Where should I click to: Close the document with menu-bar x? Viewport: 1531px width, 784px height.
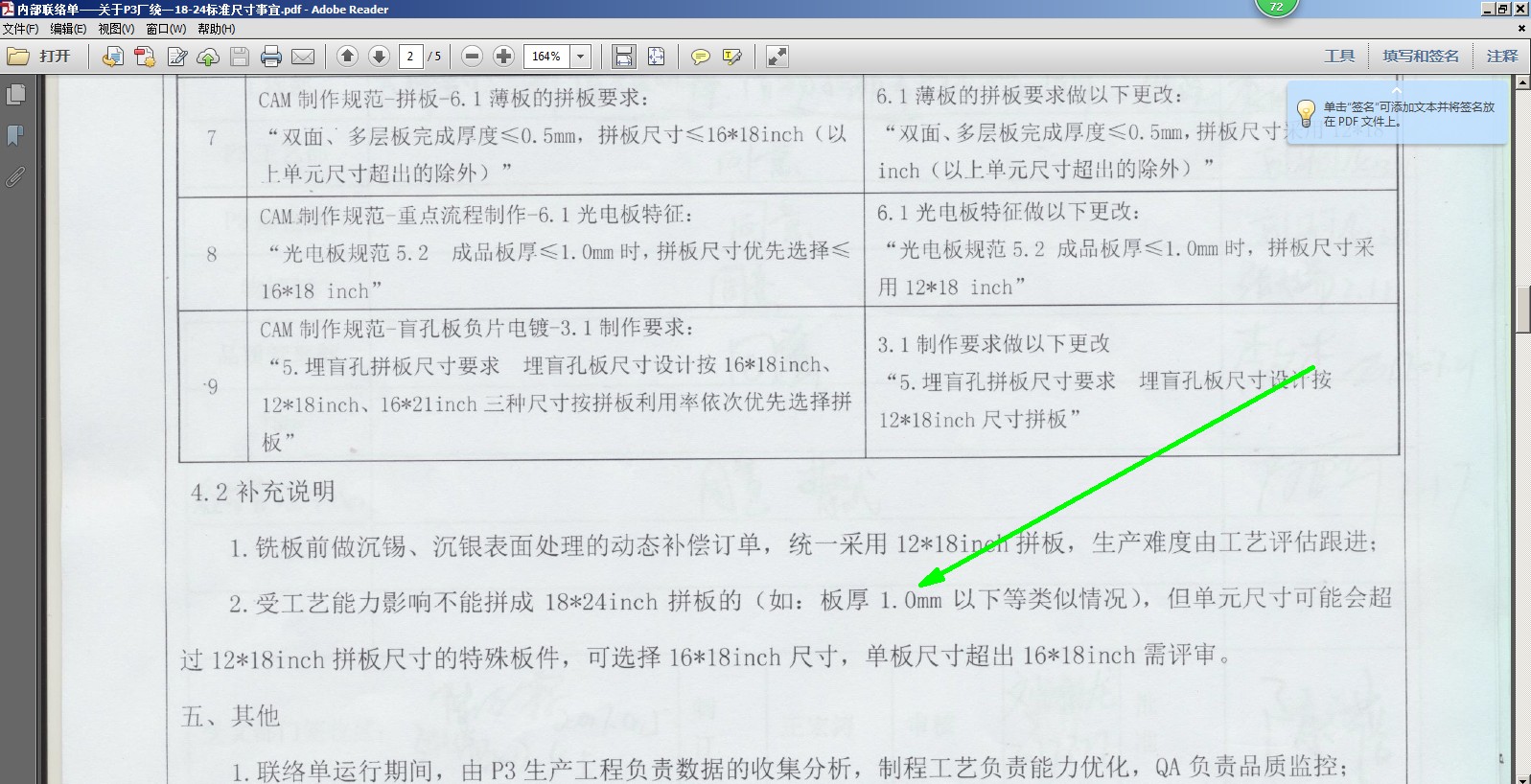click(1522, 29)
